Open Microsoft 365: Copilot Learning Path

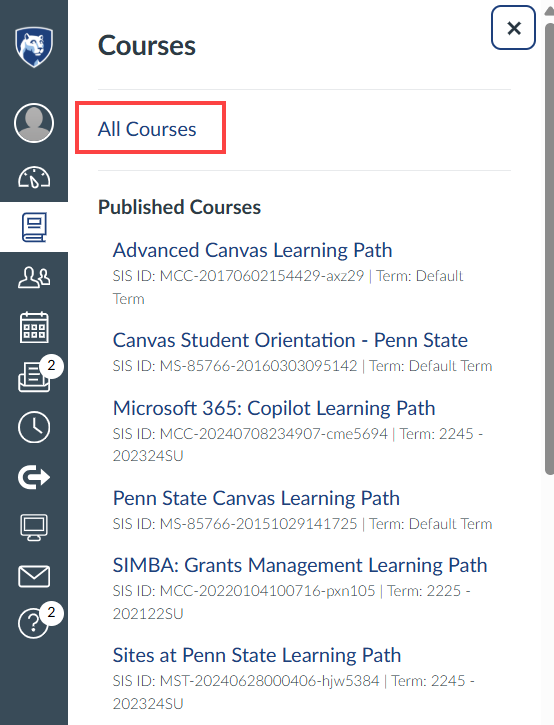click(x=274, y=408)
